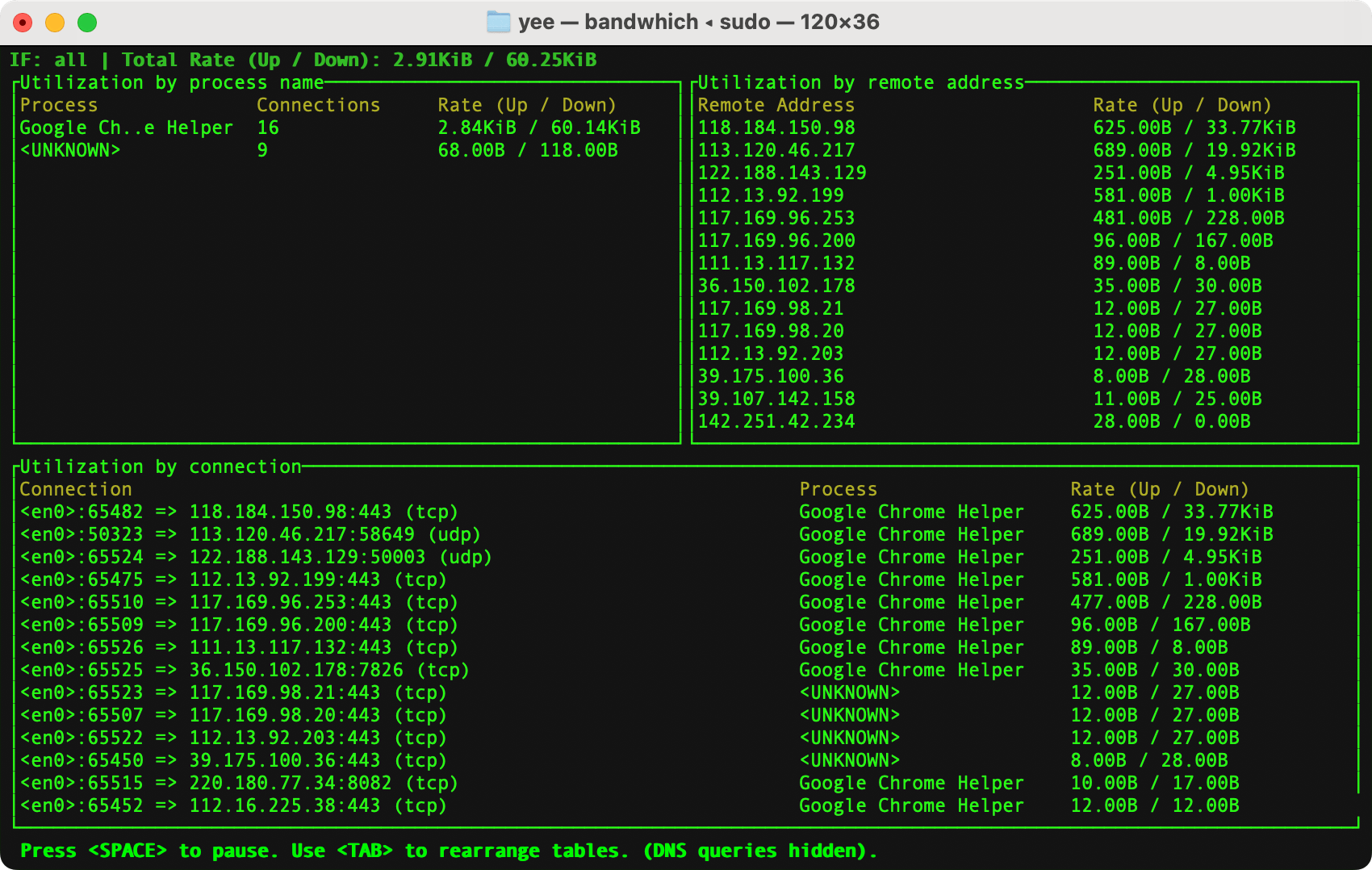Image resolution: width=1372 pixels, height=870 pixels.
Task: Select connection <en0>:65475 to 112.13.92.199:443
Action: click(x=233, y=579)
